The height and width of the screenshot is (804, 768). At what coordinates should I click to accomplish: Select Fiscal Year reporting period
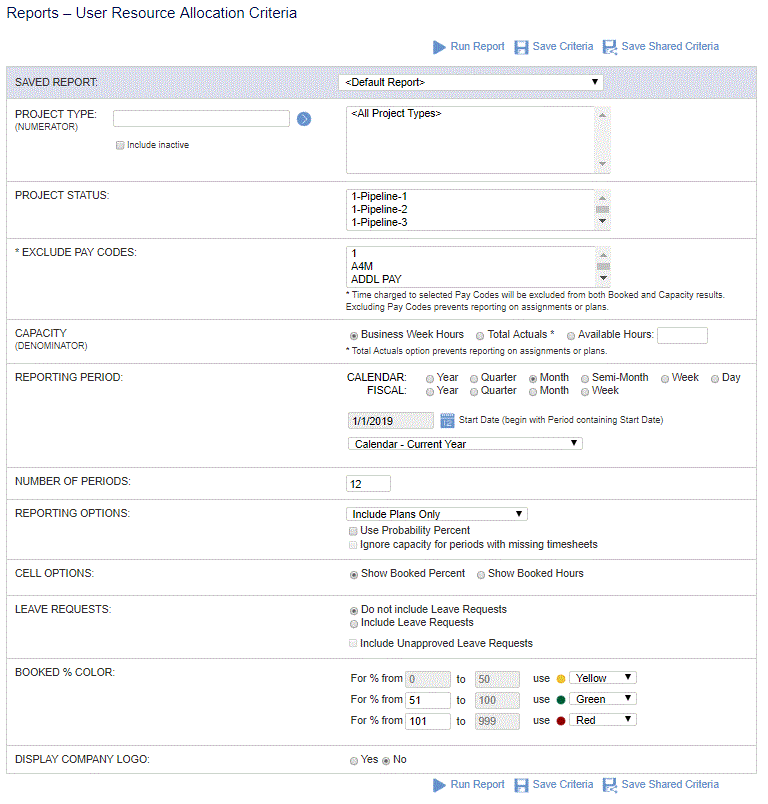click(x=430, y=392)
